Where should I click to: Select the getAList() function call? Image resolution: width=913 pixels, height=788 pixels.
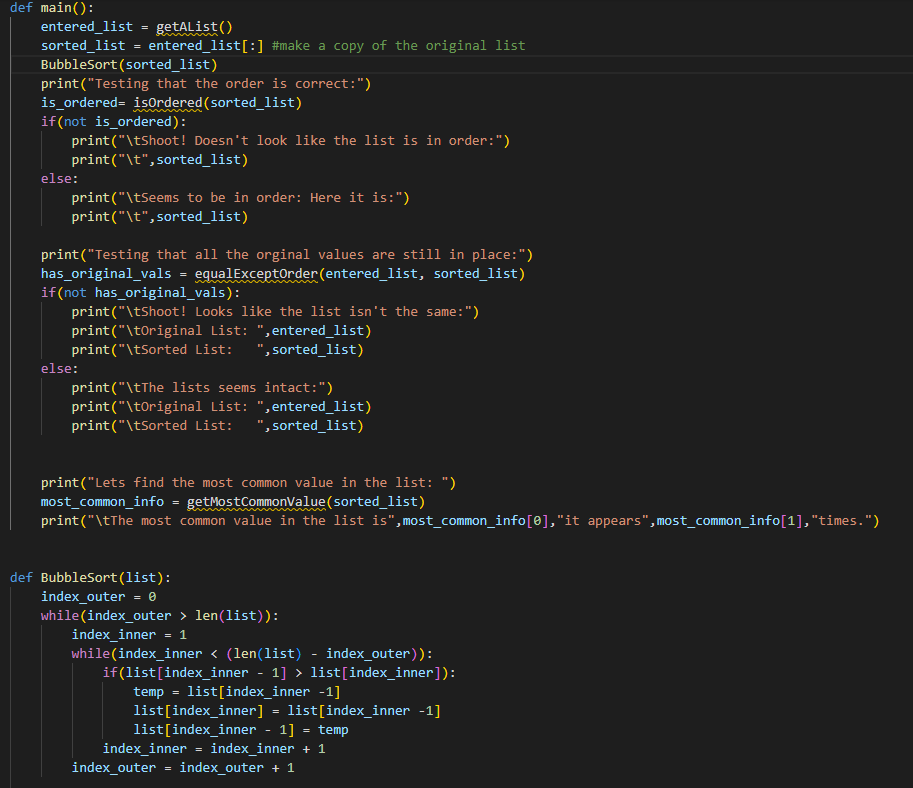pyautogui.click(x=193, y=27)
